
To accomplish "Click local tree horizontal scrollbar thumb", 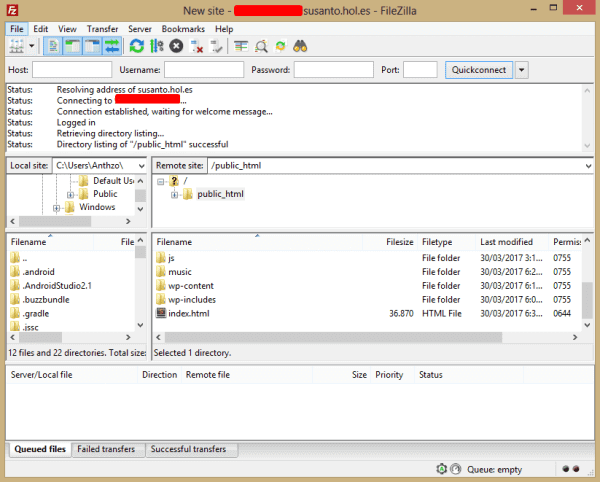I will pos(55,221).
